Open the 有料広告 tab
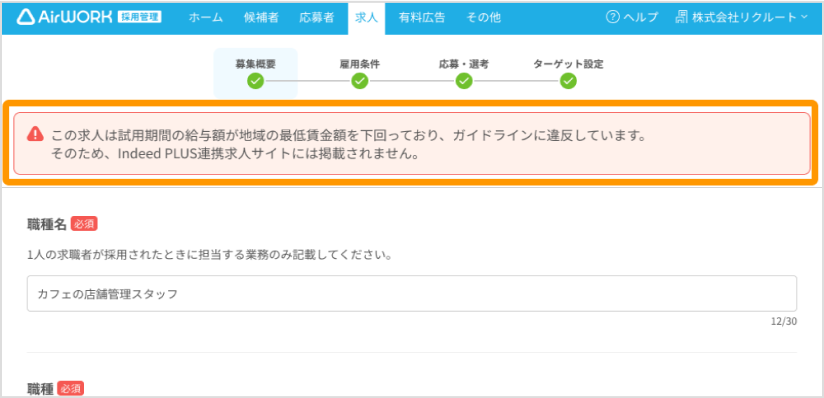The width and height of the screenshot is (824, 398). click(x=422, y=17)
